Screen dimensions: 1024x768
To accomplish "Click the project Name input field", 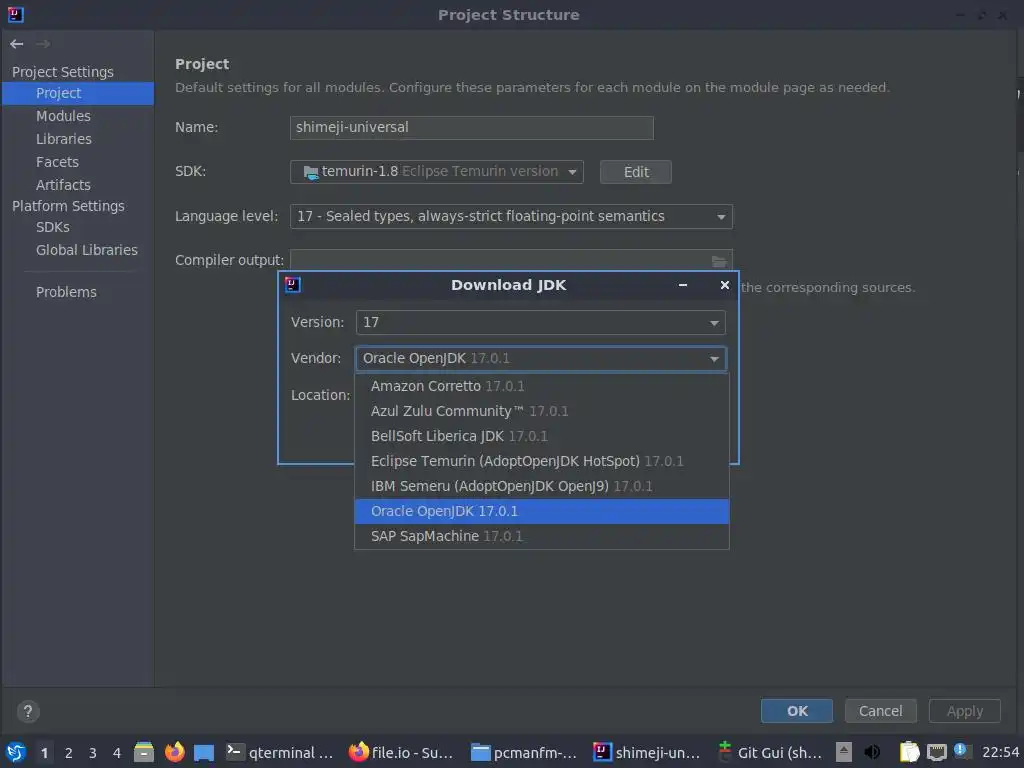I will click(x=472, y=127).
